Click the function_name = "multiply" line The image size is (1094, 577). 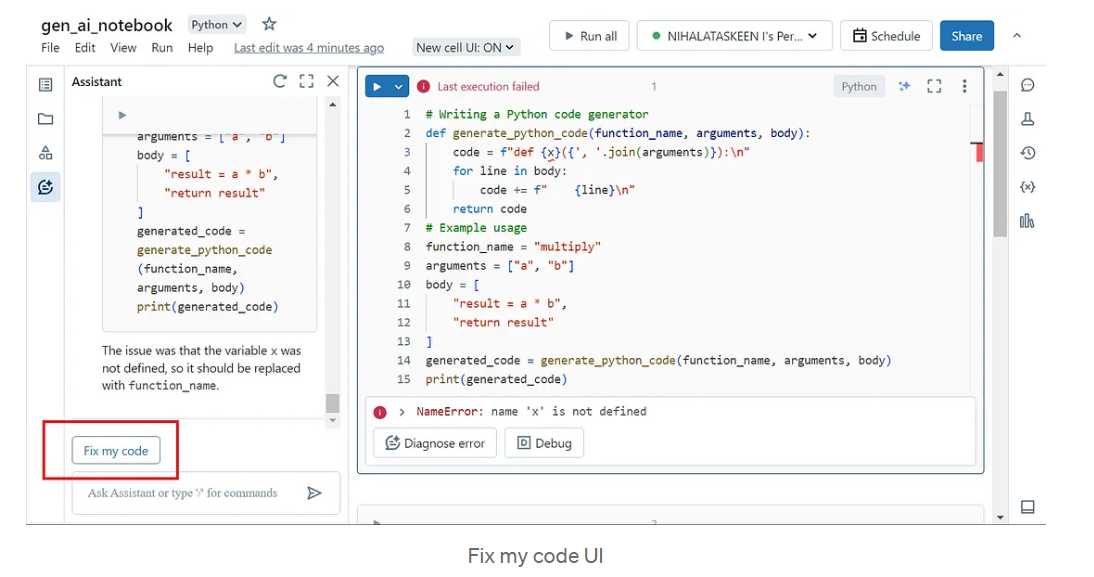point(513,247)
